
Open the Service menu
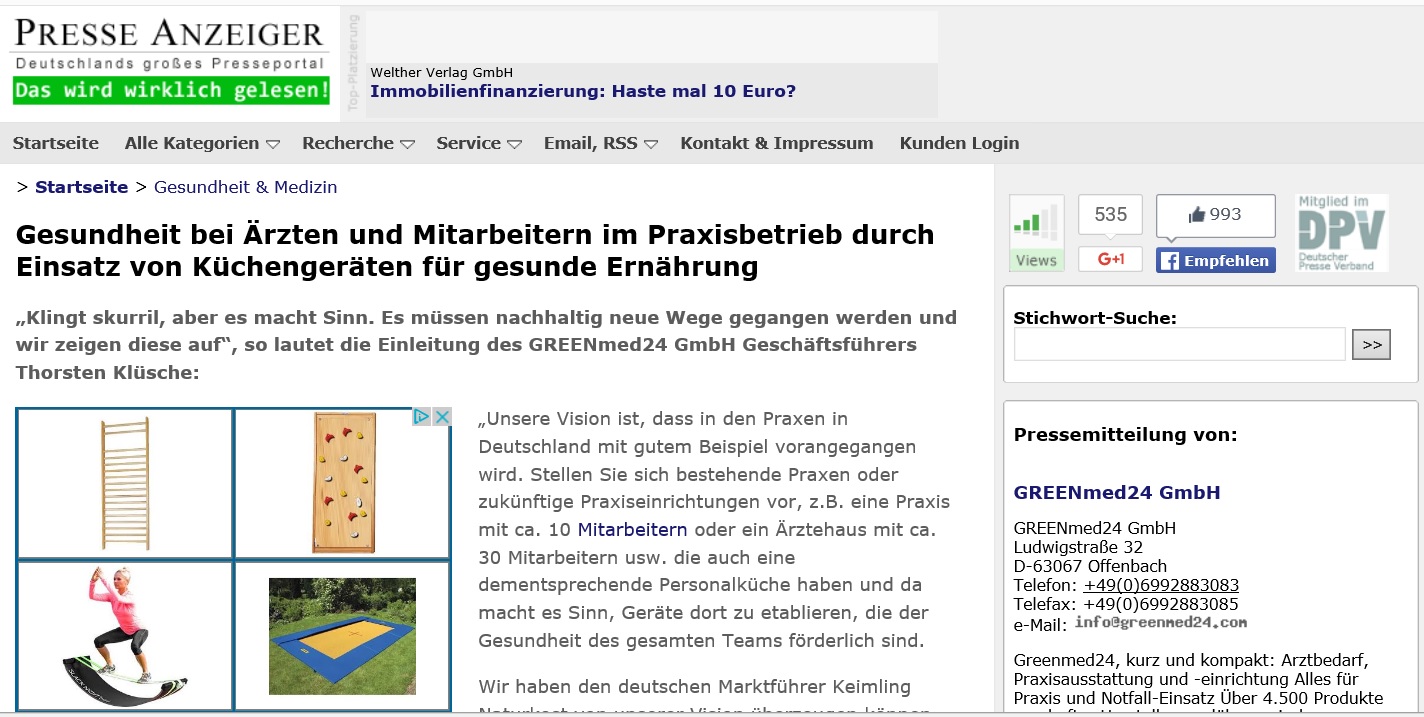[x=468, y=143]
